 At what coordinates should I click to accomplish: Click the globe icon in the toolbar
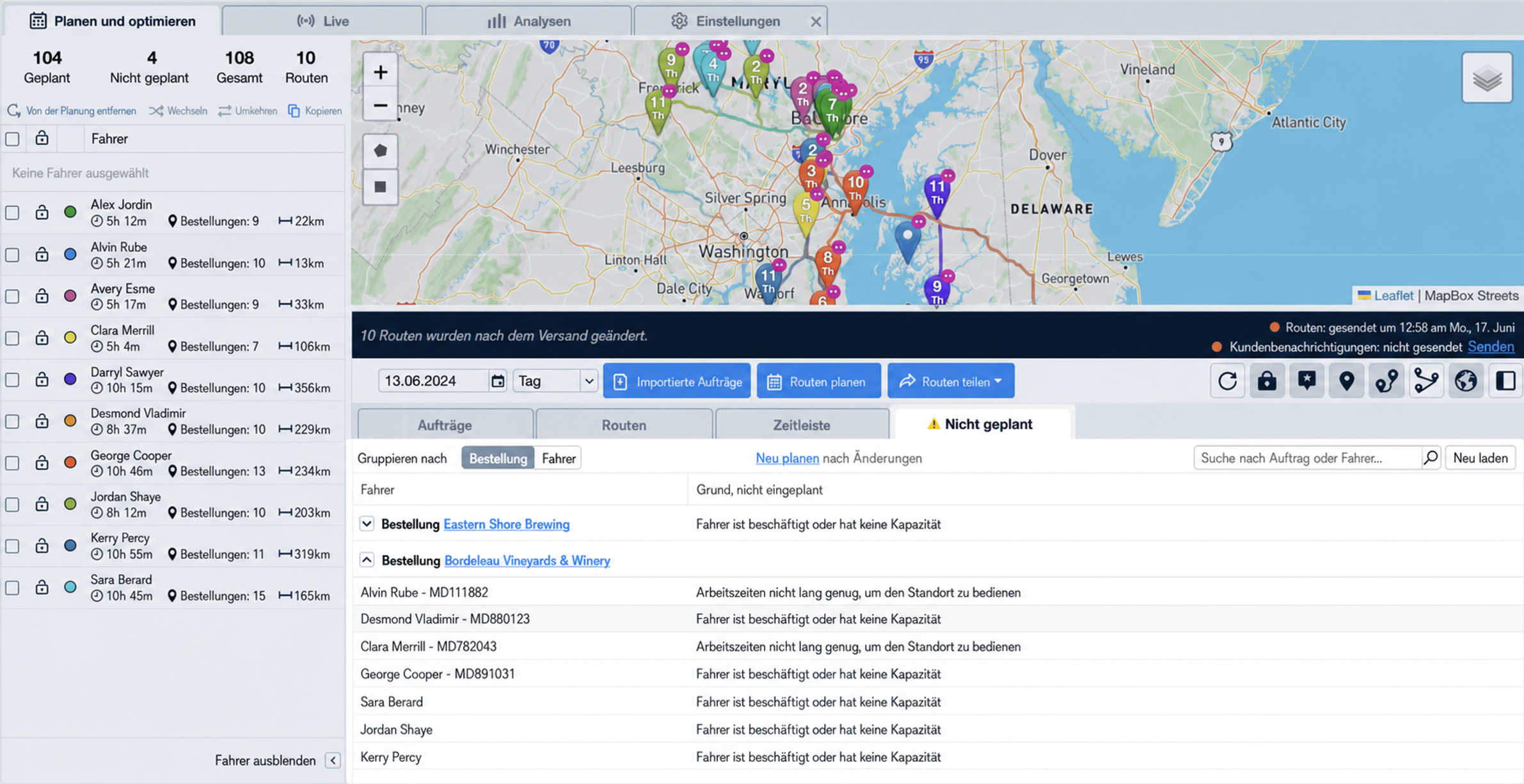tap(1466, 381)
